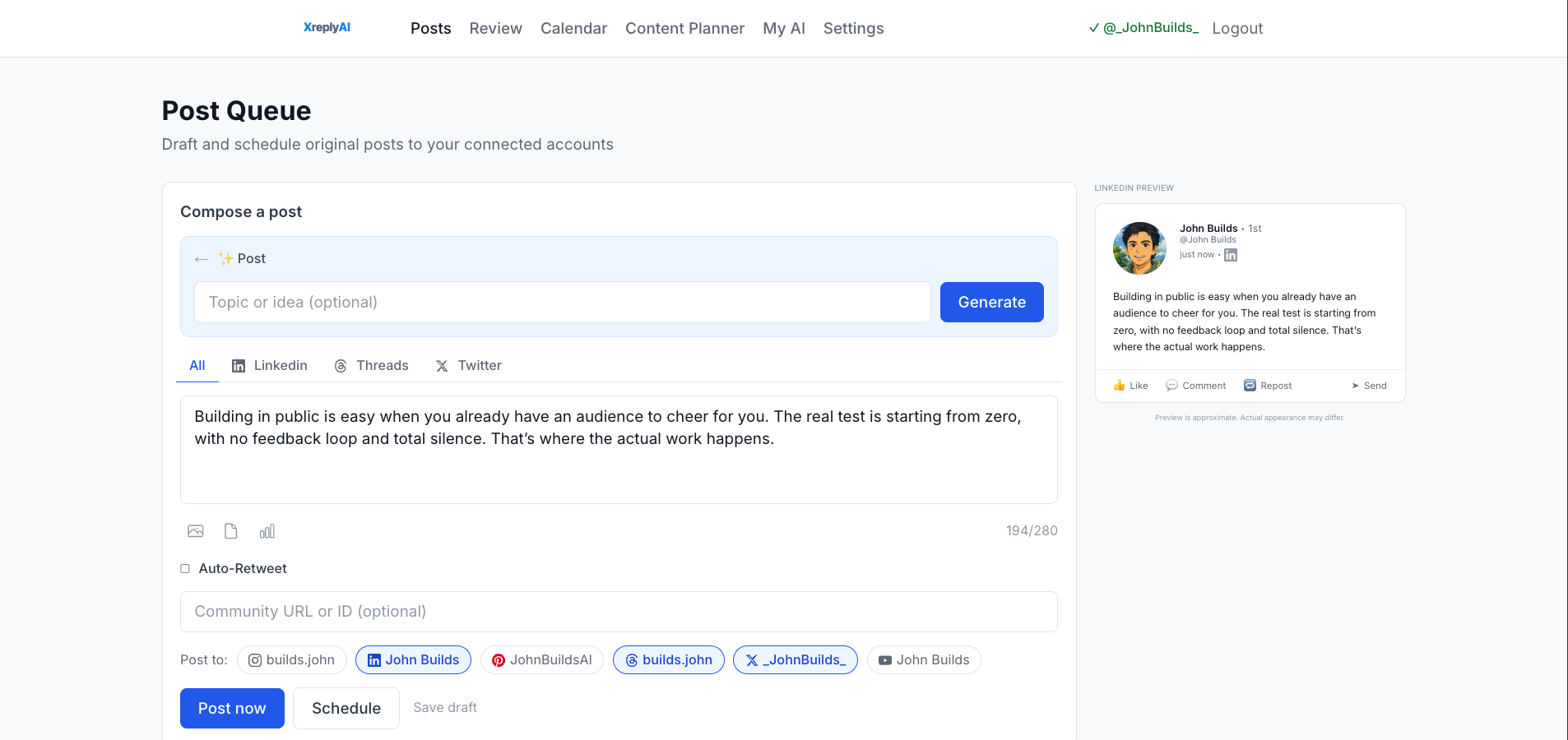Click the image attachment icon
The image size is (1568, 740).
pyautogui.click(x=195, y=531)
